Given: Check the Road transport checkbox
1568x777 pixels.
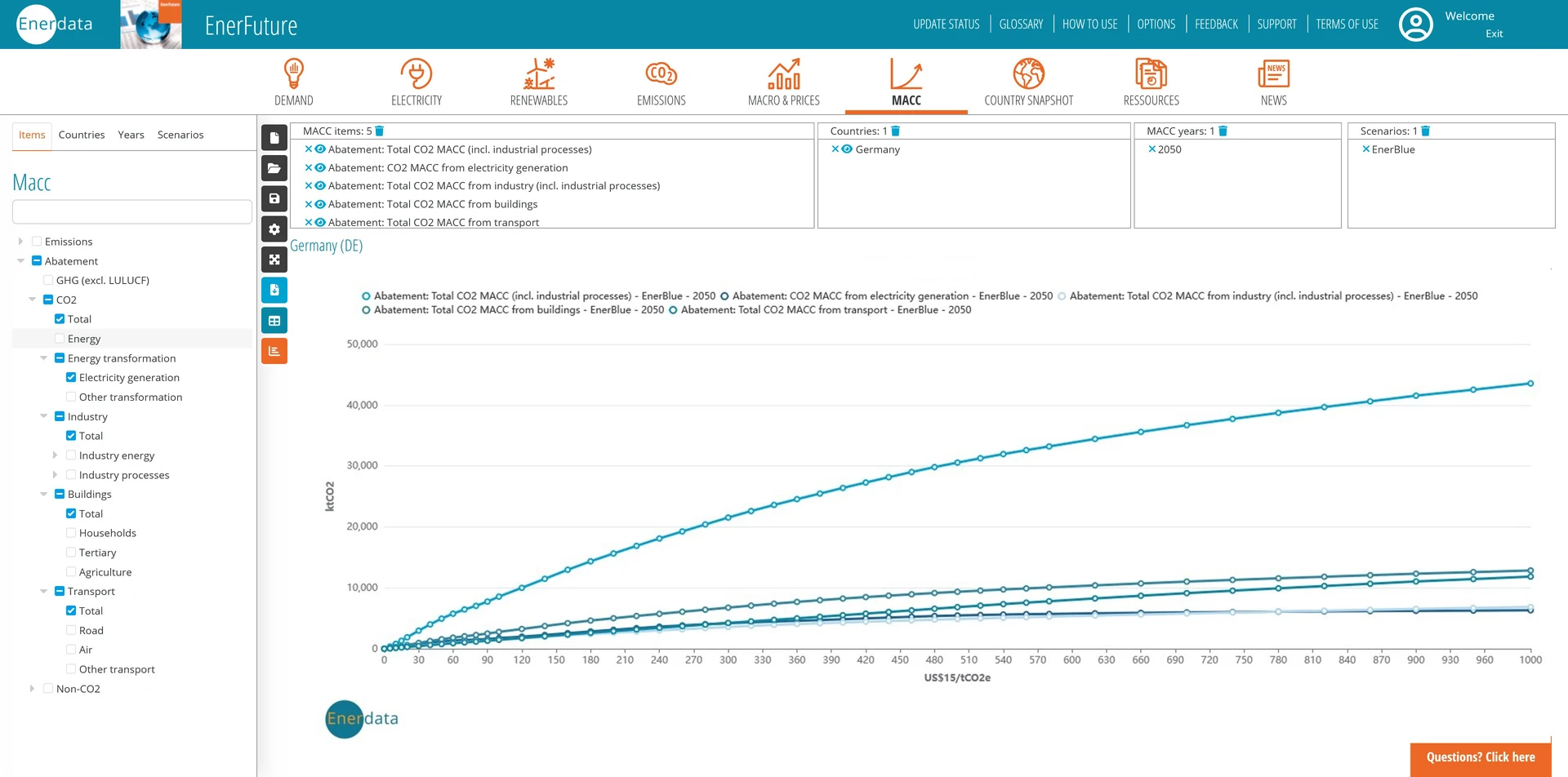Looking at the screenshot, I should pos(71,630).
